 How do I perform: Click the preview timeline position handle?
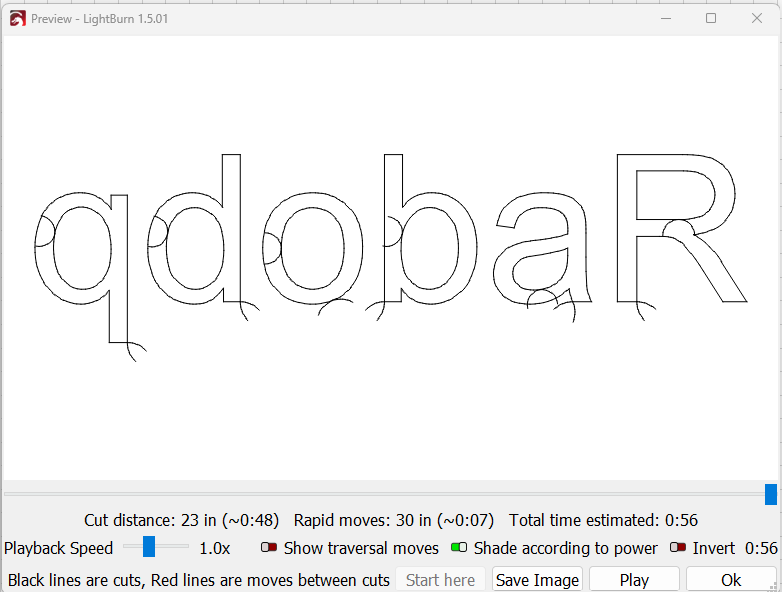coord(771,494)
